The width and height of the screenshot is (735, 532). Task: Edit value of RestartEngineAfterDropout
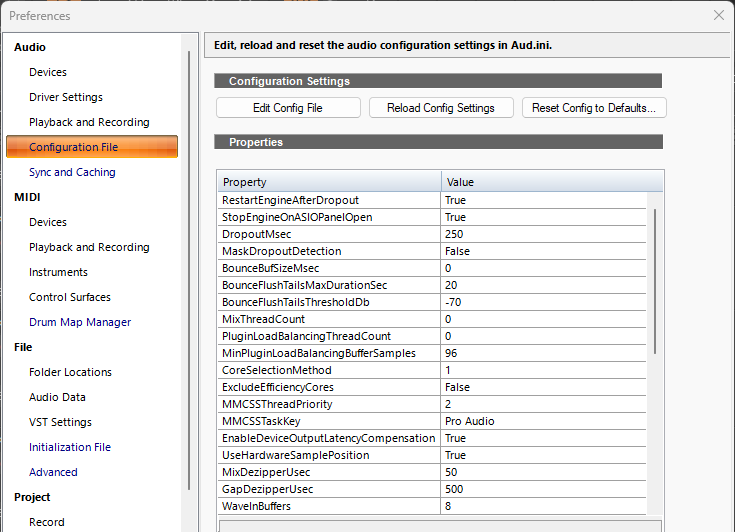544,200
